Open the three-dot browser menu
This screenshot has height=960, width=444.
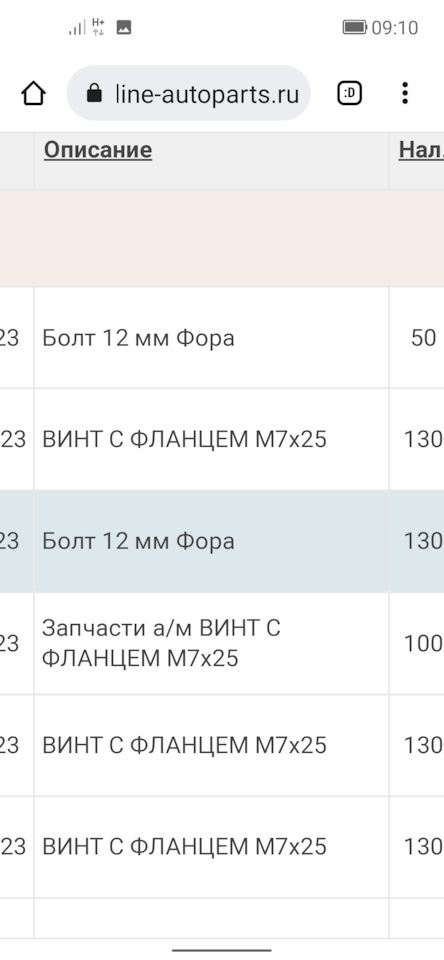coord(404,94)
